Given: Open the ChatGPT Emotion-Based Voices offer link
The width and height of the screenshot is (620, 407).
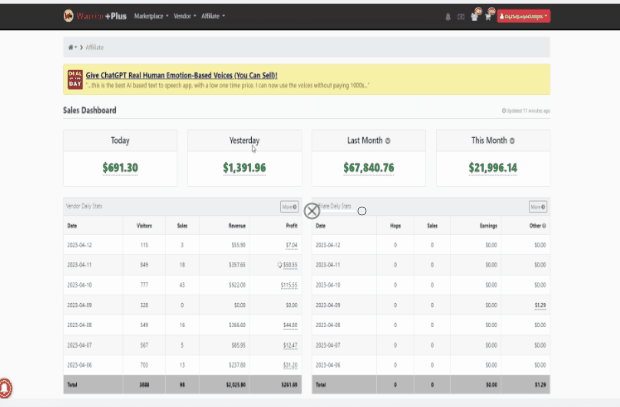Looking at the screenshot, I should (181, 75).
